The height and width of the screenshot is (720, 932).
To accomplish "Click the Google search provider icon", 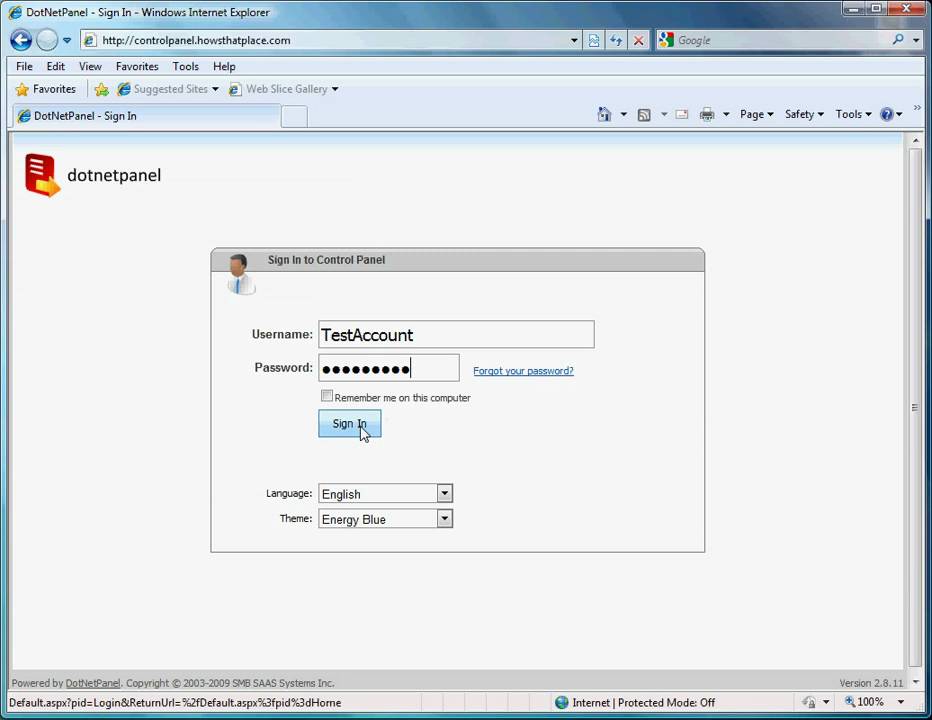I will coord(666,40).
